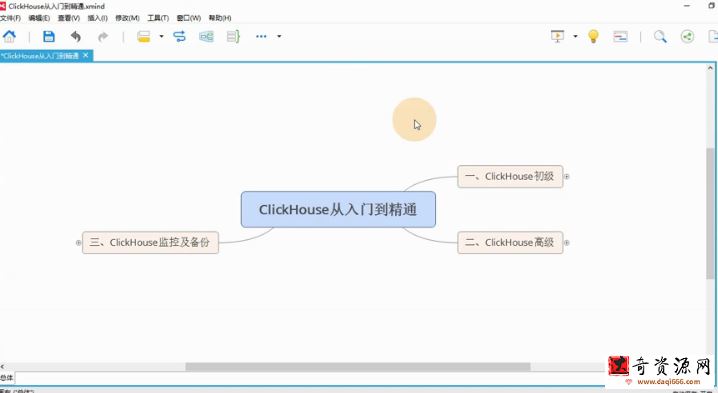Screen dimensions: 718x393
Task: Select central topic ClickHouse从入门到精通
Action: coord(338,209)
